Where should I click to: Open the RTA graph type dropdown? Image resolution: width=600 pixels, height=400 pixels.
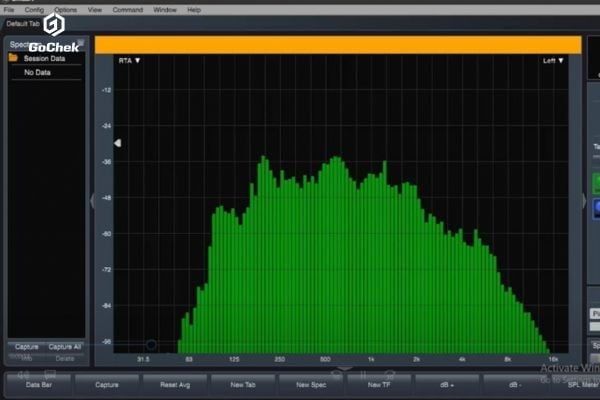coord(129,60)
